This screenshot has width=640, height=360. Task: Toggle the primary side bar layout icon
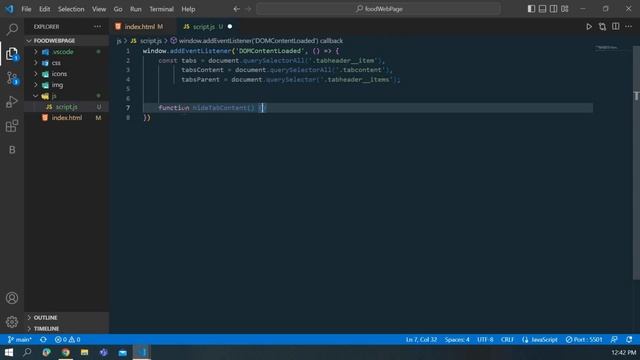531,9
